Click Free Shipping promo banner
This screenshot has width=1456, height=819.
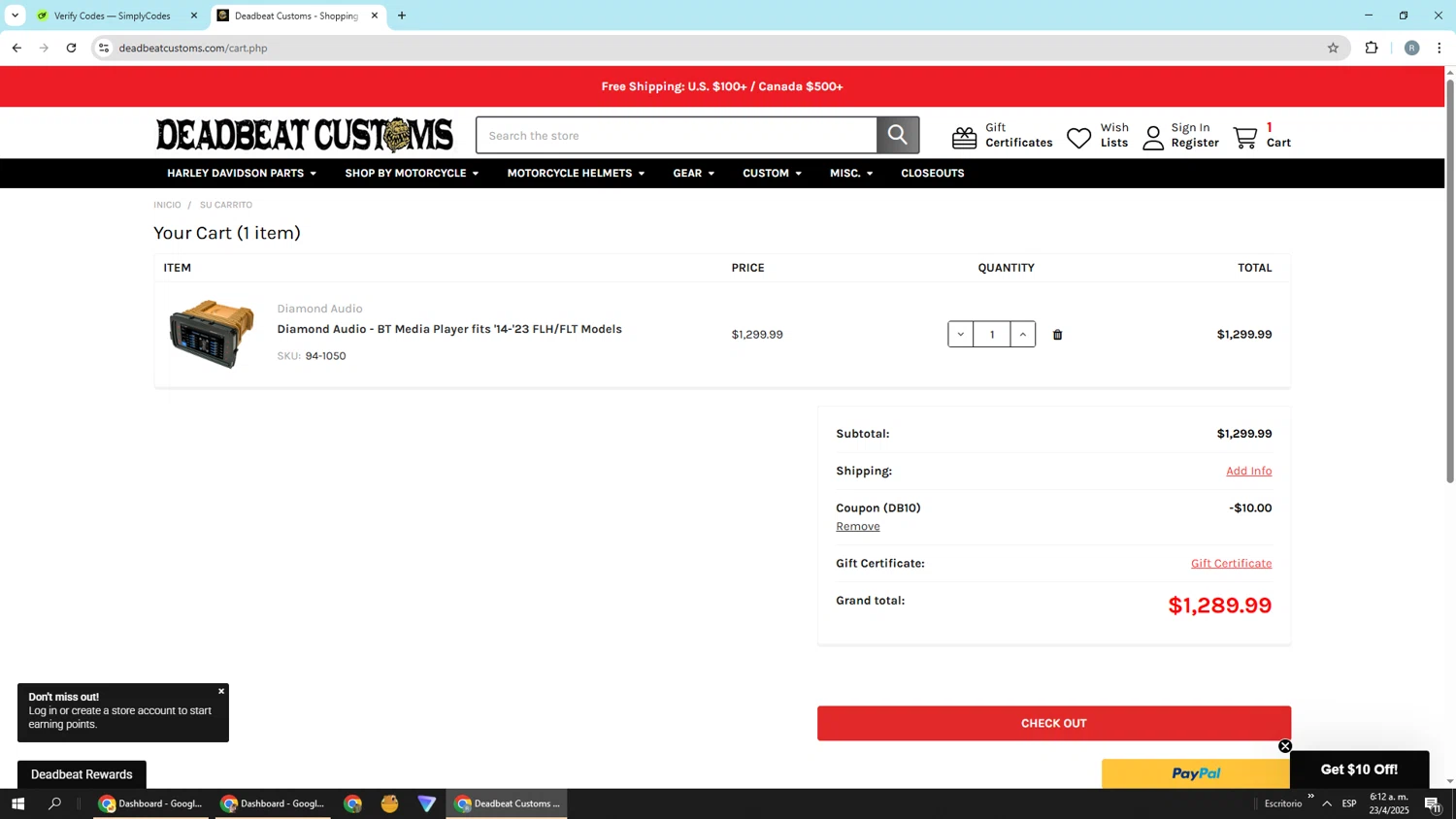[722, 86]
